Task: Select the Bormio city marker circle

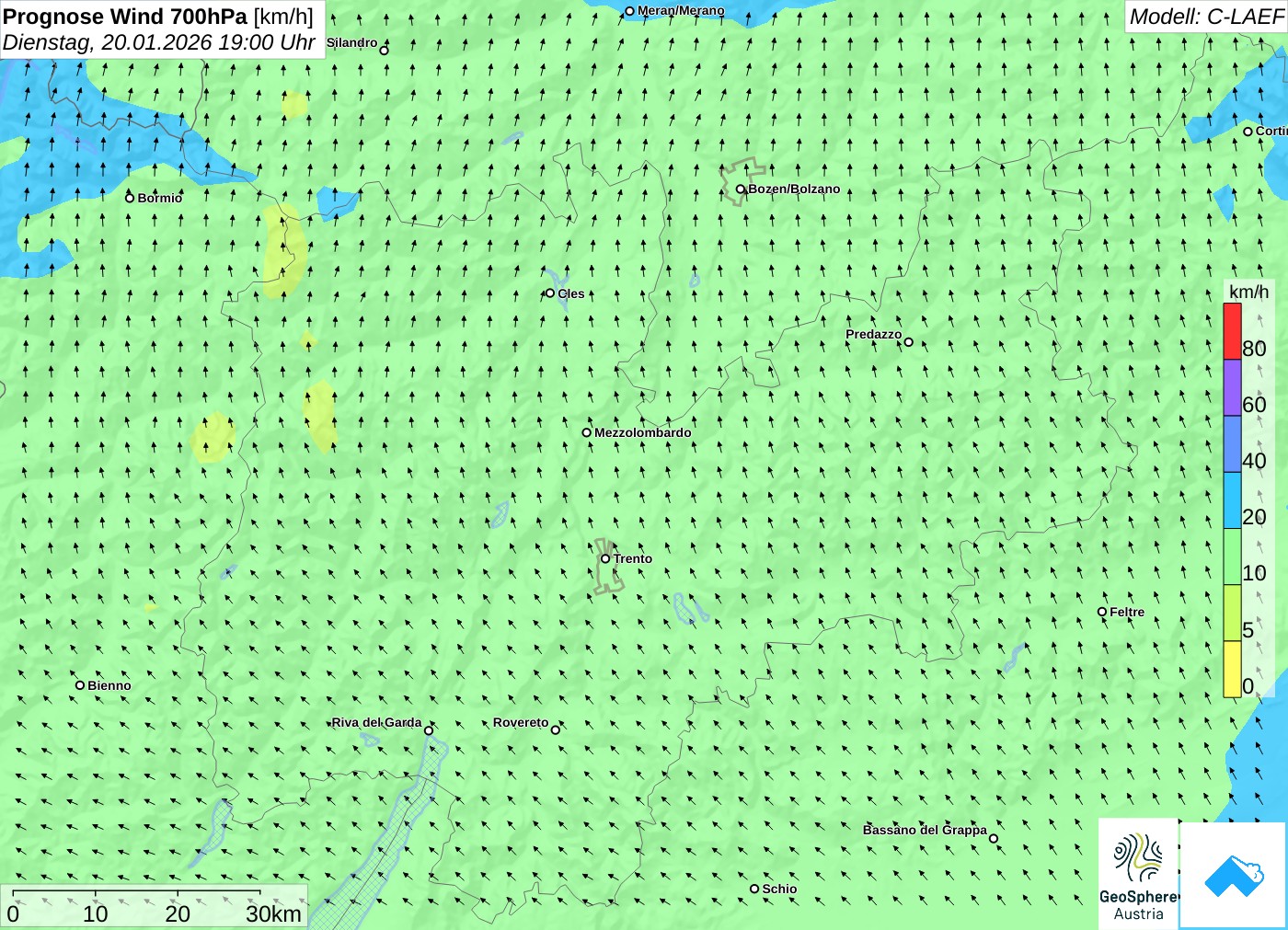Action: 130,198
